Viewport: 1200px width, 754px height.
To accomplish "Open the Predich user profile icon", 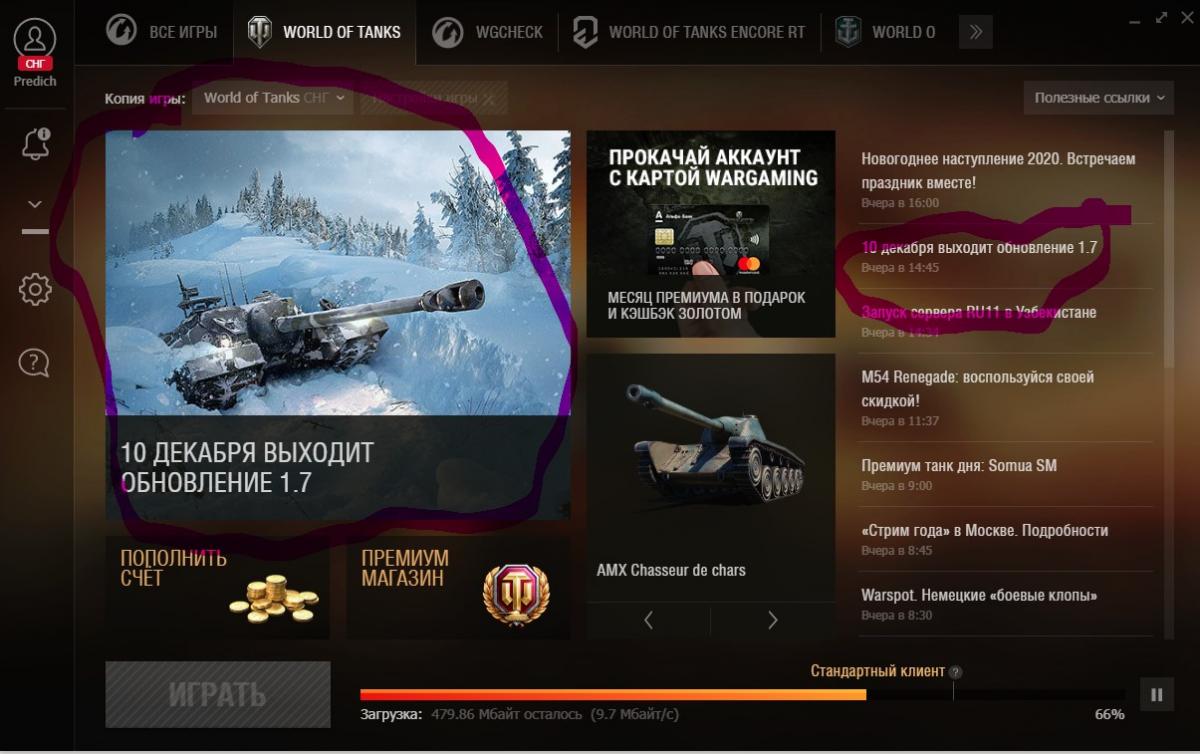I will (x=36, y=40).
